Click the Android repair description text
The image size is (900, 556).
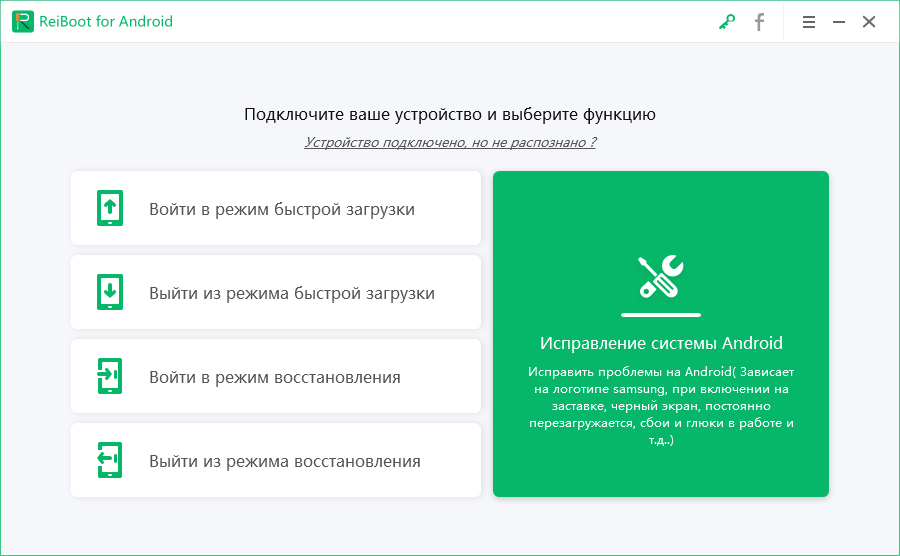point(661,406)
